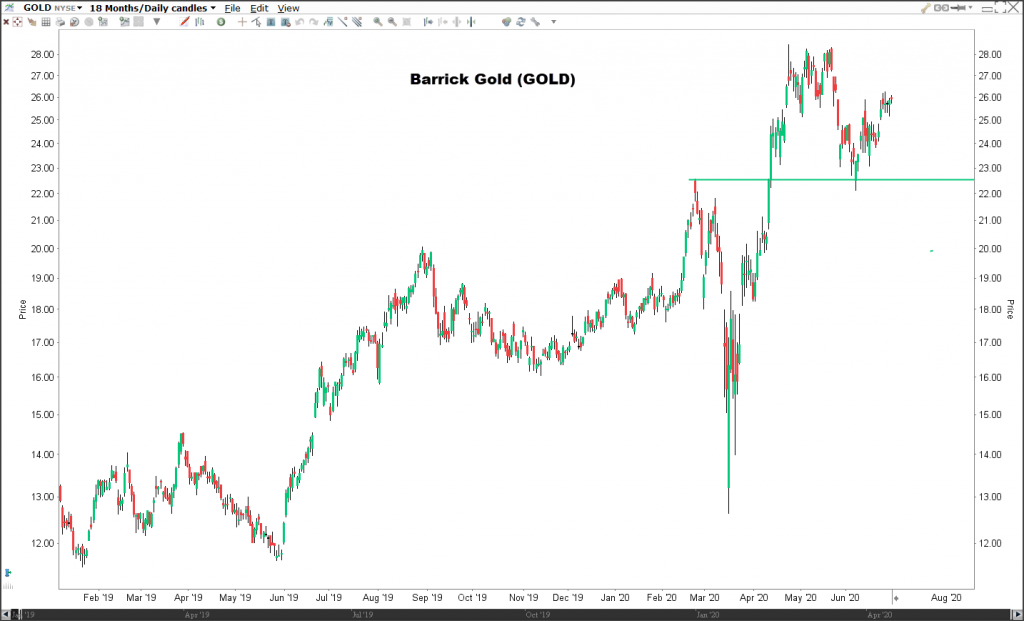1024x621 pixels.
Task: Click the chain link icon in title bar
Action: click(x=941, y=8)
